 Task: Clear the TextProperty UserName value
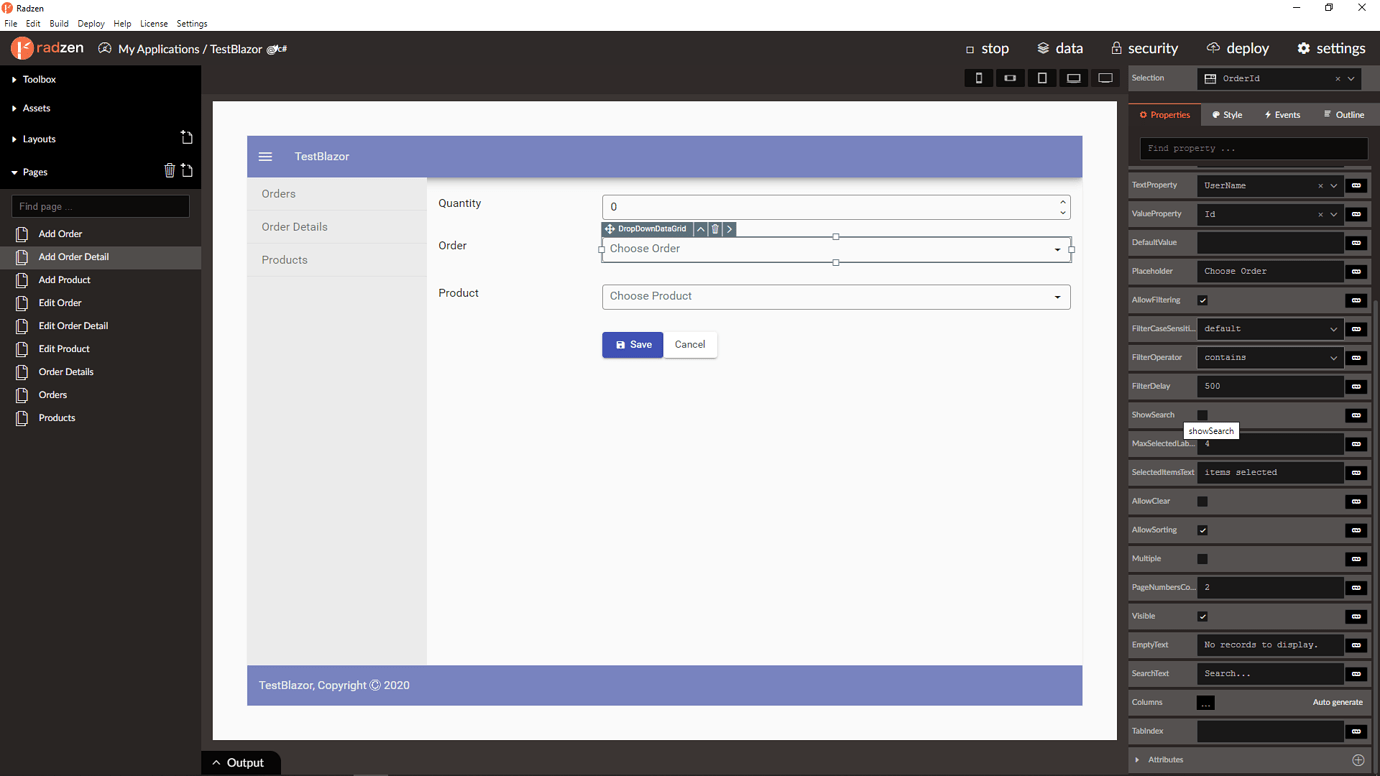click(x=1320, y=186)
